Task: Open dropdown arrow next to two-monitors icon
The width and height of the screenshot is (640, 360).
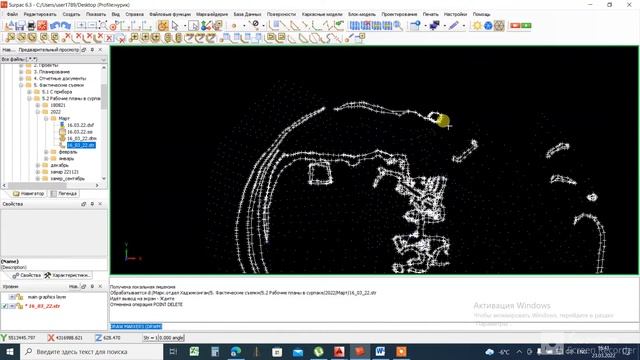Action: pyautogui.click(x=444, y=26)
